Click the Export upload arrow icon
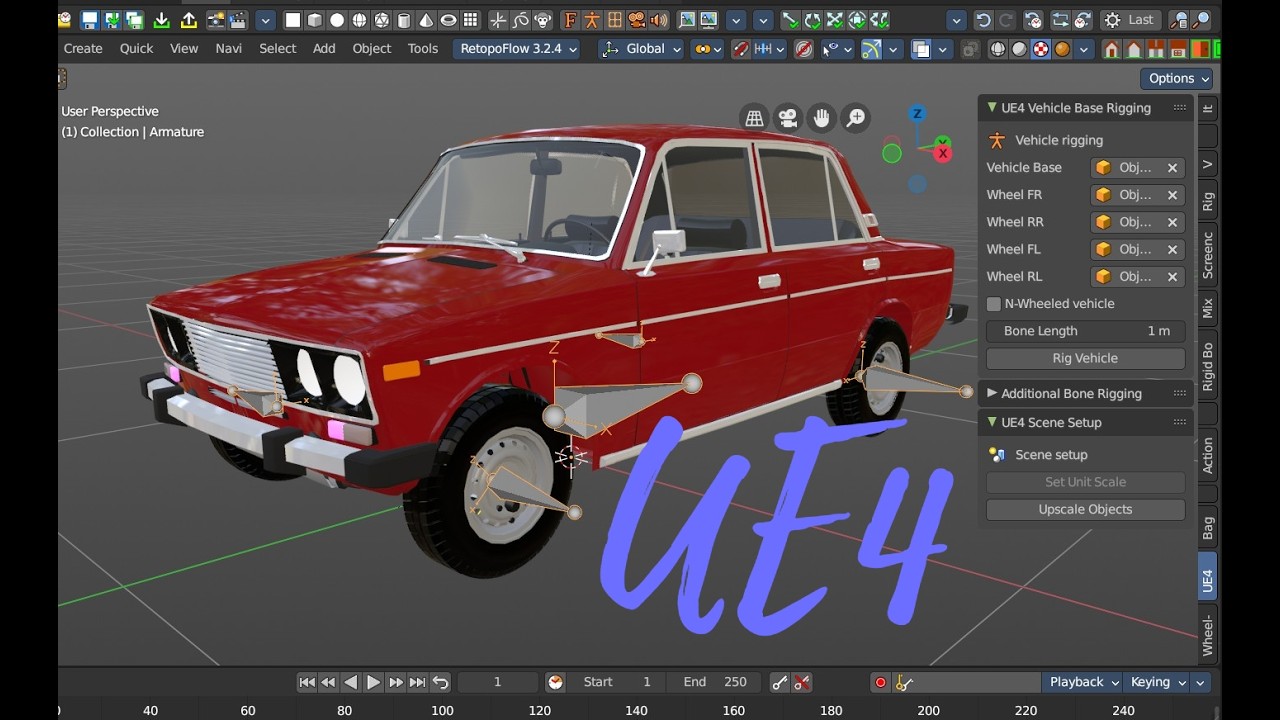The height and width of the screenshot is (720, 1280). coord(188,20)
